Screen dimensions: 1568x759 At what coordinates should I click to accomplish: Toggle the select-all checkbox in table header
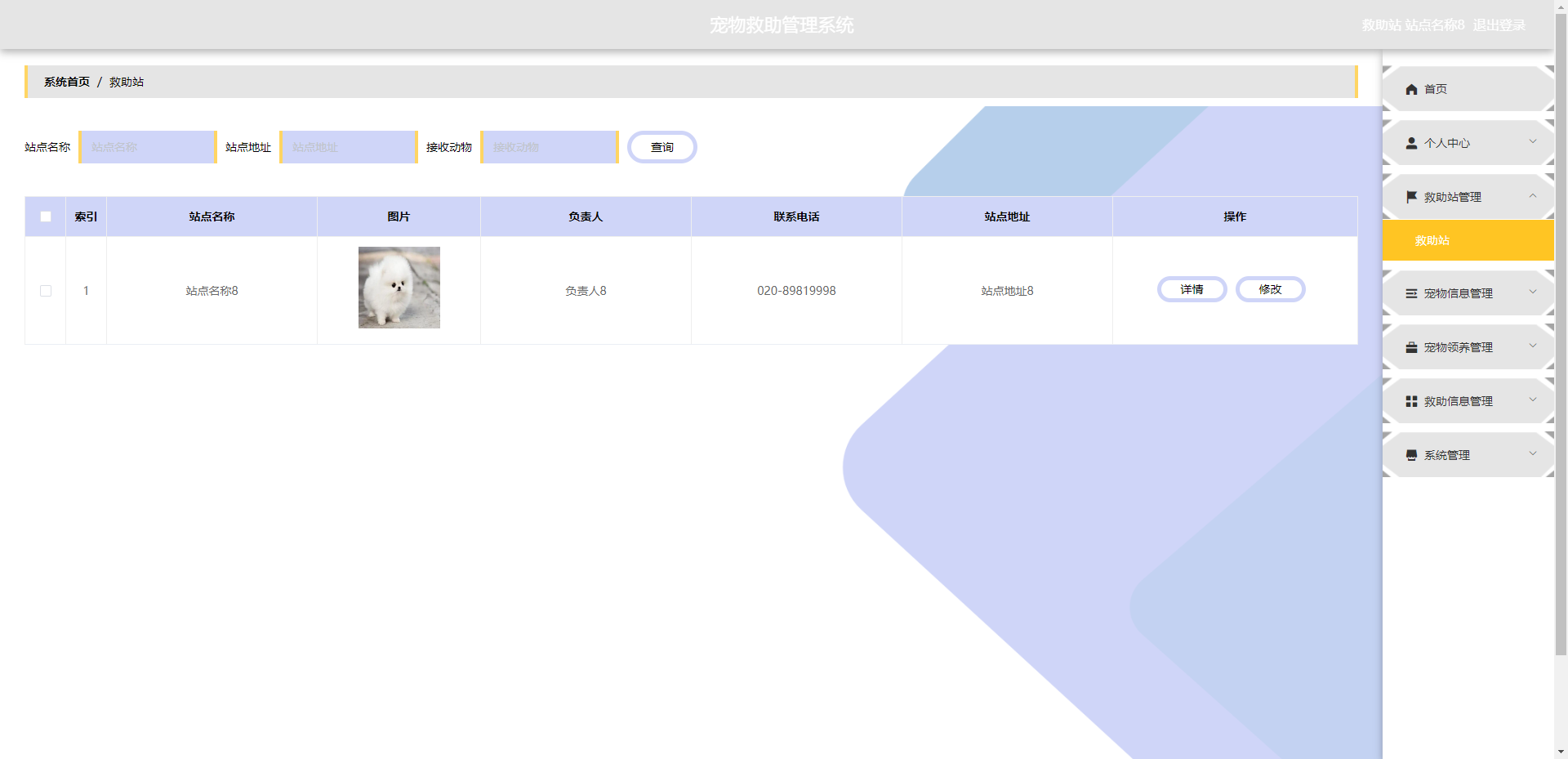click(x=45, y=216)
